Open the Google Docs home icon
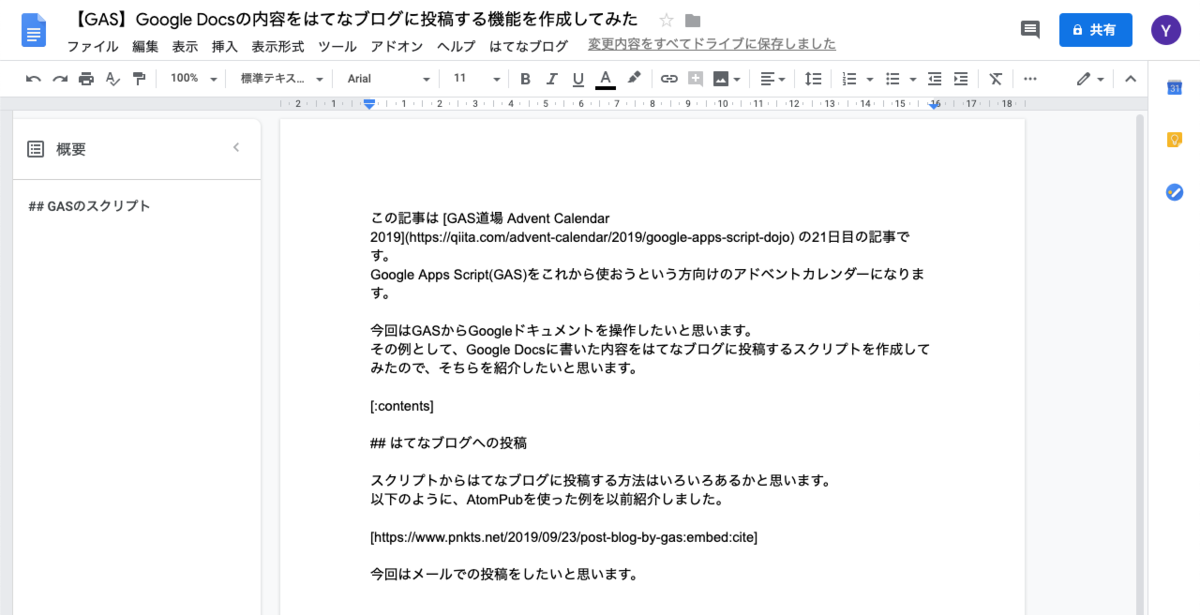1200x615 pixels. point(34,30)
